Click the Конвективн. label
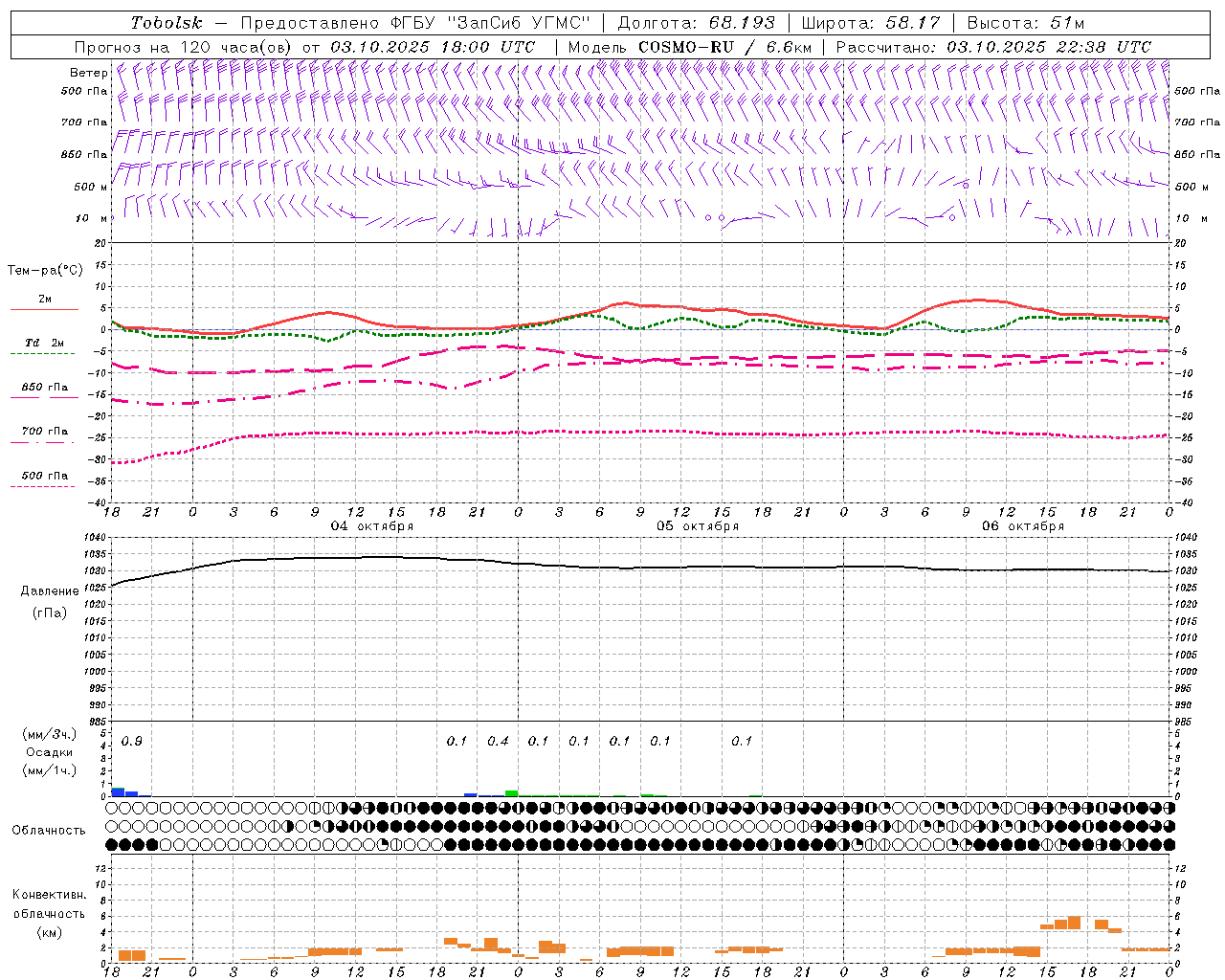 click(x=50, y=895)
